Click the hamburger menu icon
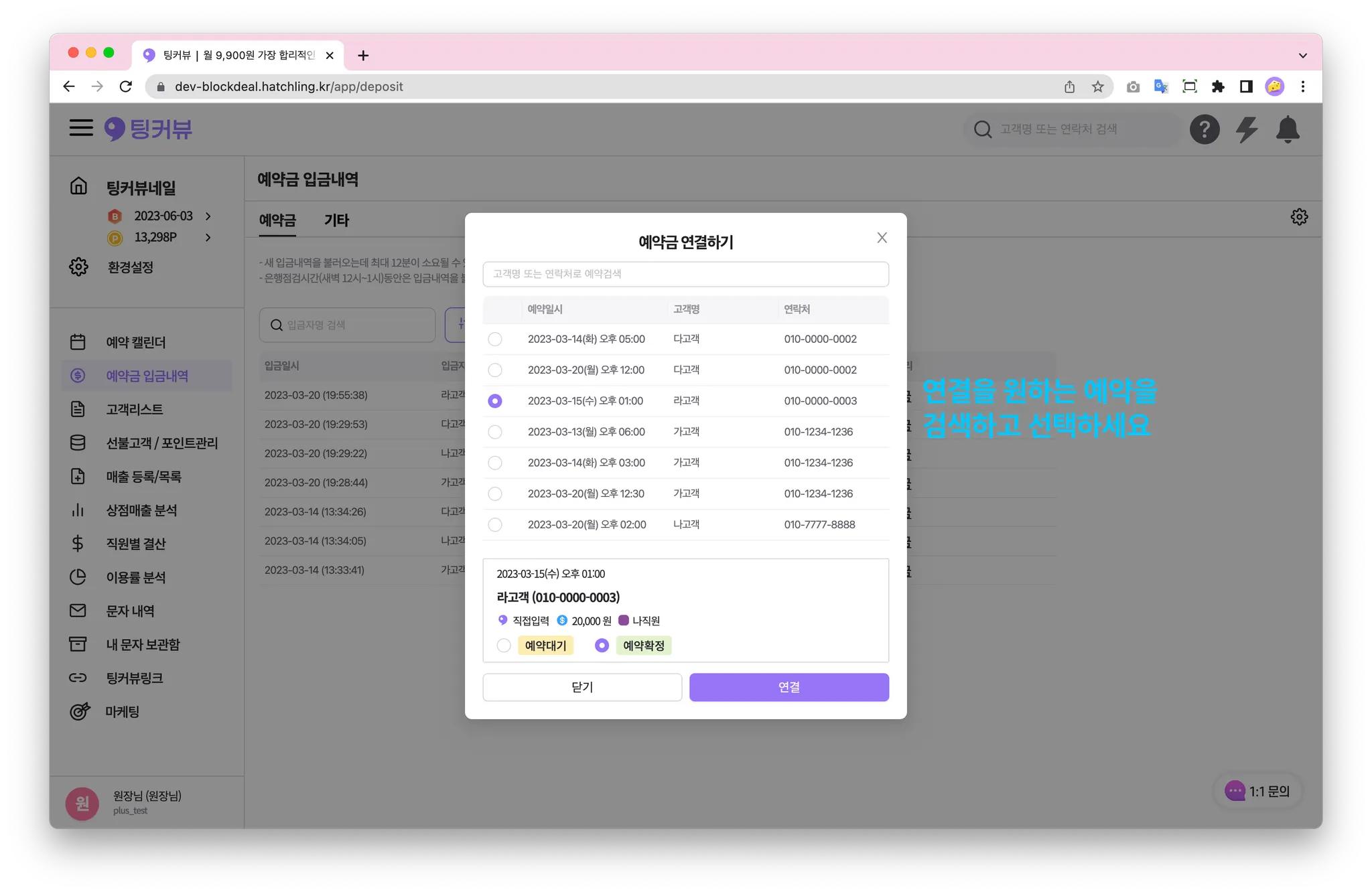 81,128
